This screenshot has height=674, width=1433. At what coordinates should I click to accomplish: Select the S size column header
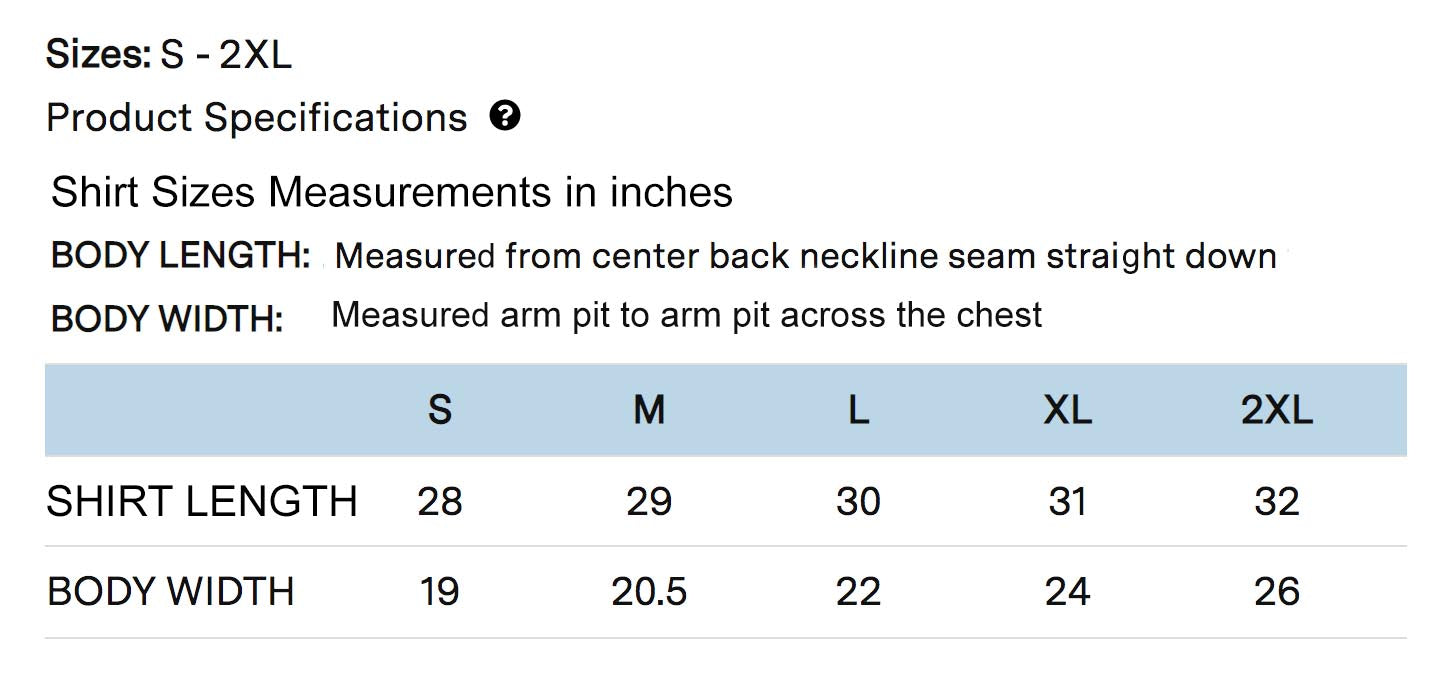pyautogui.click(x=440, y=410)
